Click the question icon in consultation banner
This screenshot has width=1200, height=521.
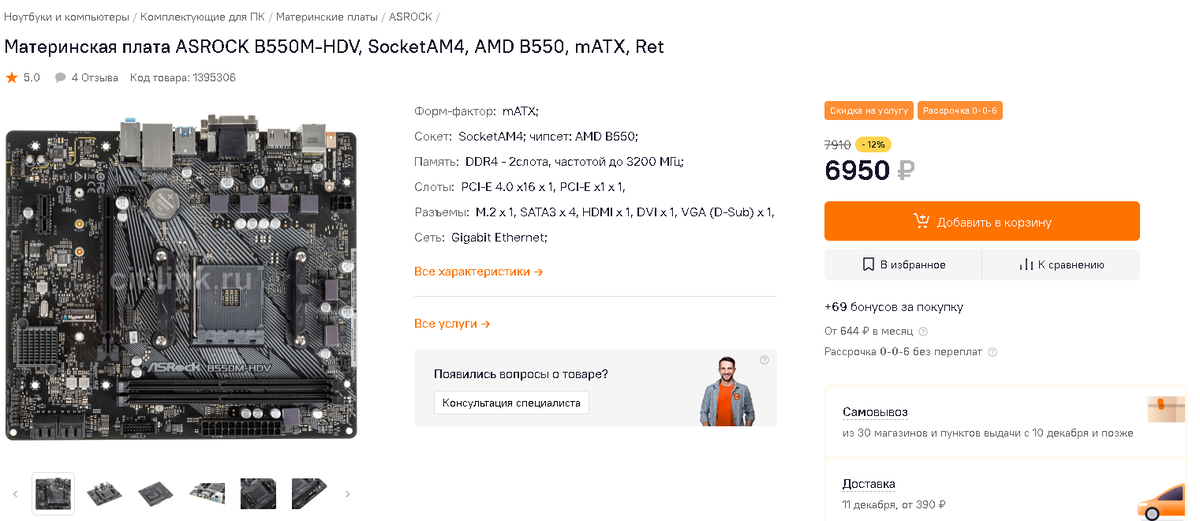pyautogui.click(x=764, y=360)
